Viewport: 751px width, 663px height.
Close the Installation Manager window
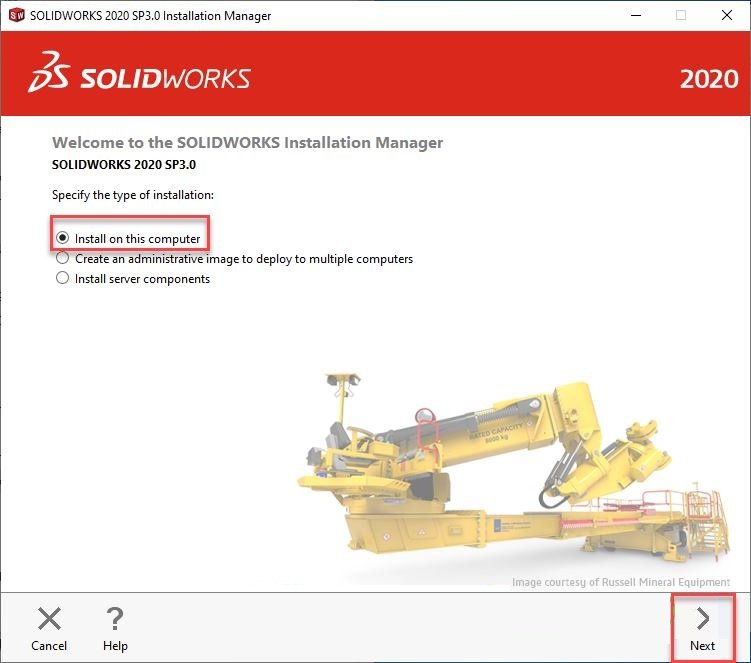[x=727, y=15]
